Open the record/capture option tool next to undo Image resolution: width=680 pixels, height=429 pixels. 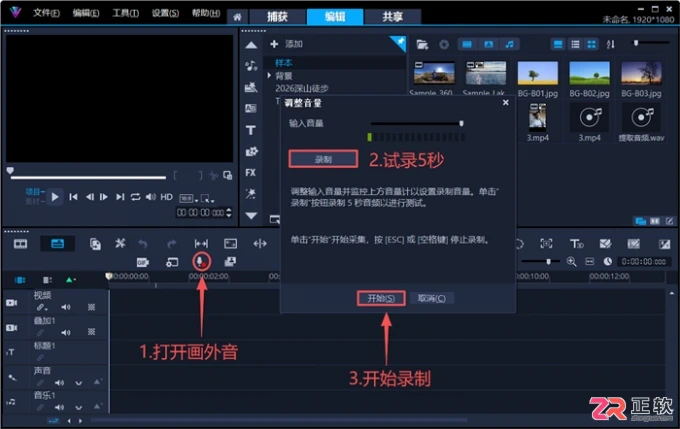[120, 243]
